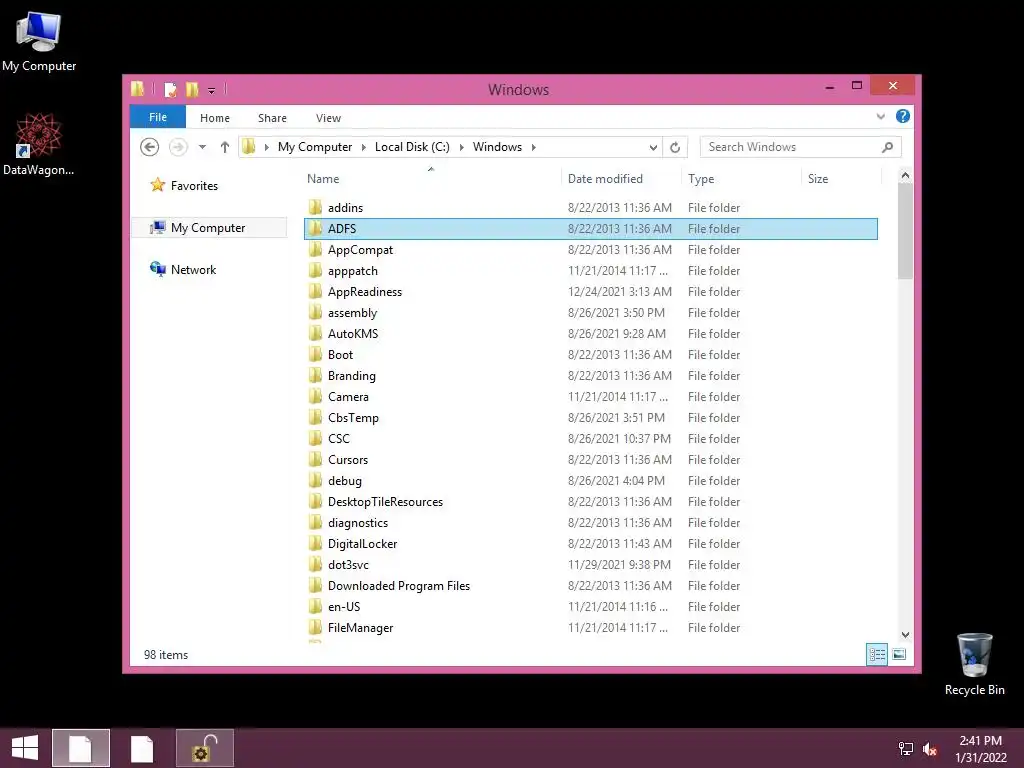Expand the ribbon chevron

880,117
